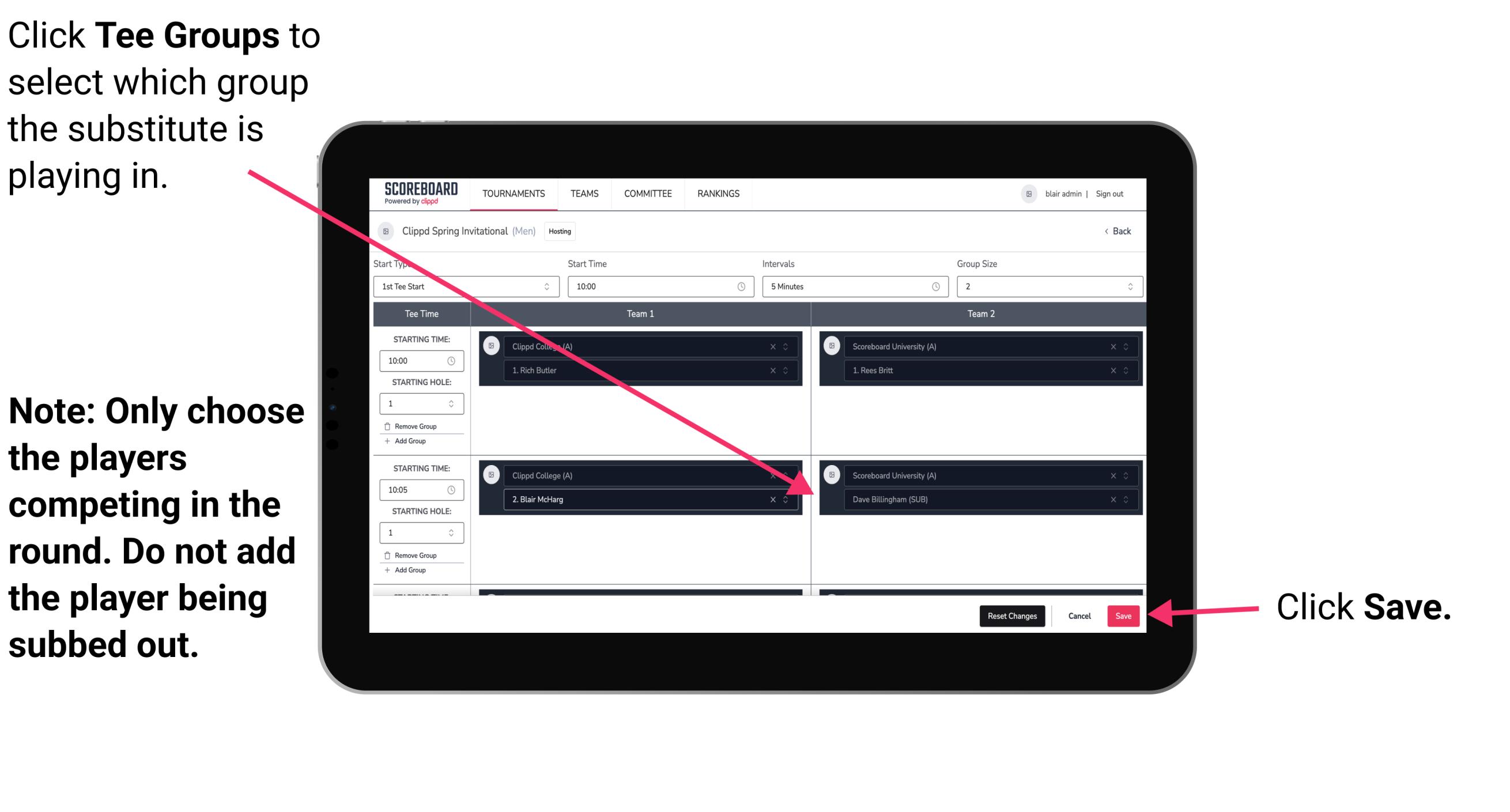Click the Cancel button
The image size is (1510, 812).
[1079, 614]
